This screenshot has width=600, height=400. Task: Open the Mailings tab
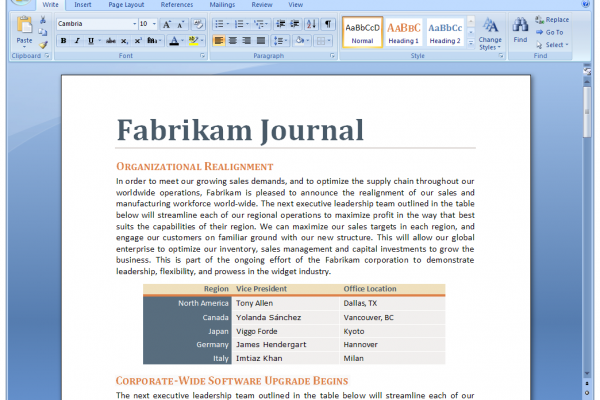222,5
